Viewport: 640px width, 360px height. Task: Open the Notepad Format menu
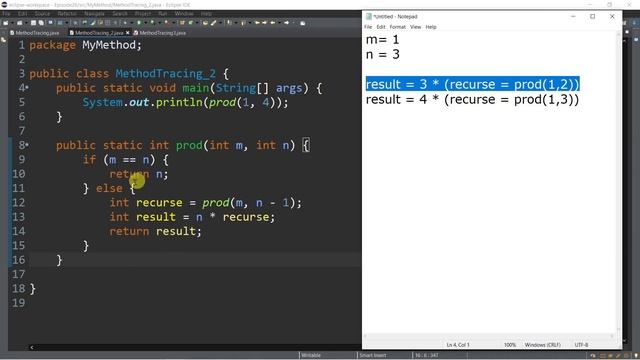[398, 27]
